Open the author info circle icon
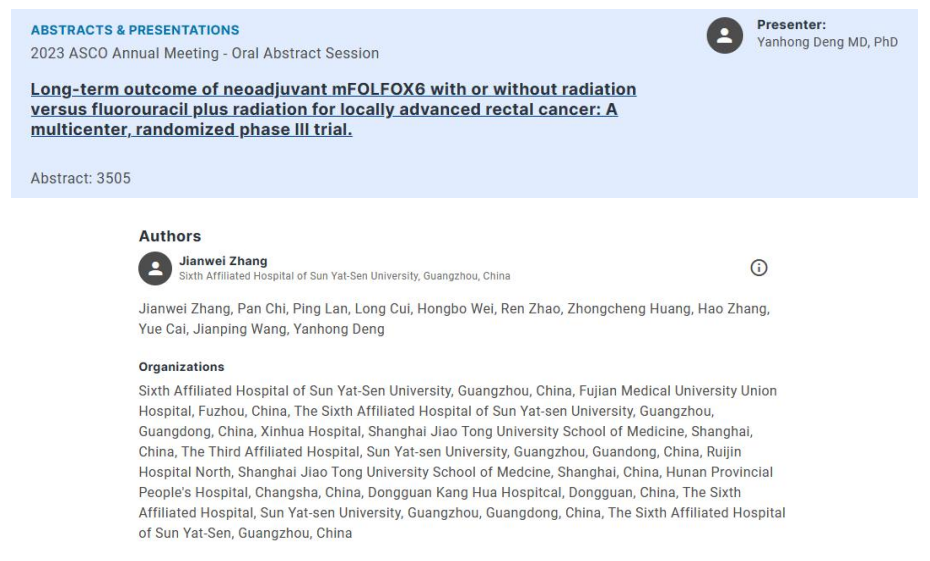 click(759, 267)
